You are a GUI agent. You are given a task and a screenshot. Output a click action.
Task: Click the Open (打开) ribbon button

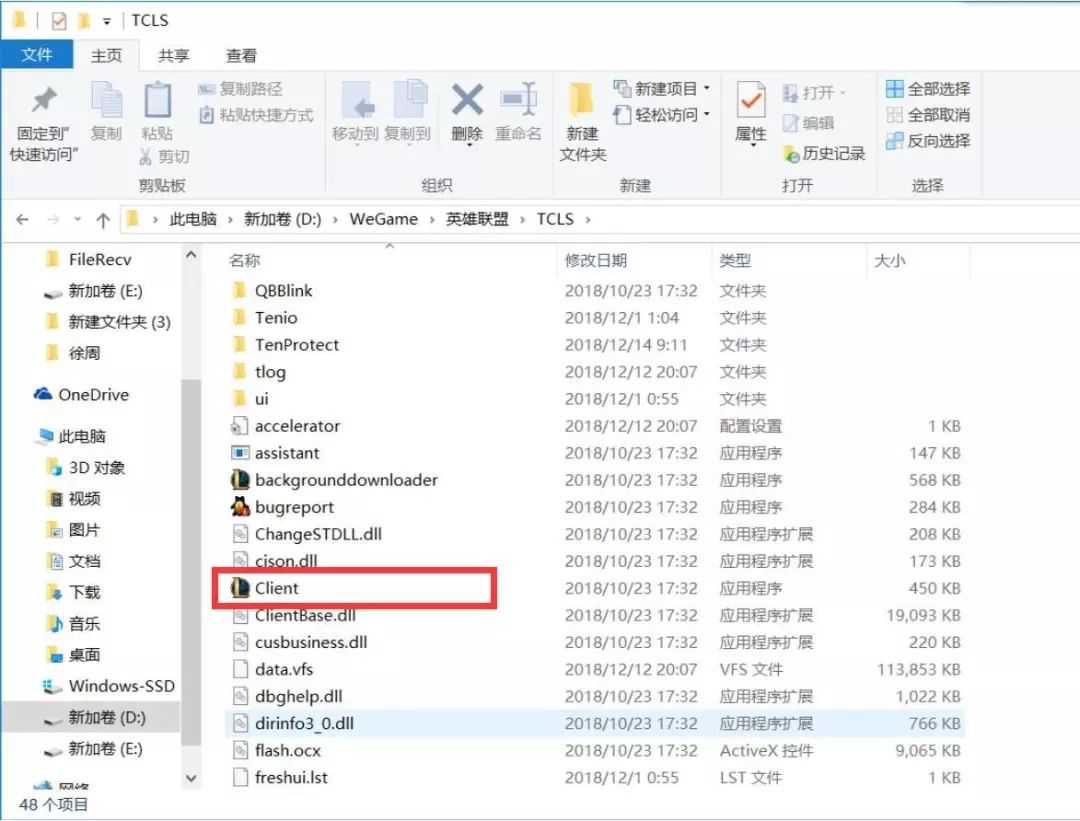[x=813, y=92]
